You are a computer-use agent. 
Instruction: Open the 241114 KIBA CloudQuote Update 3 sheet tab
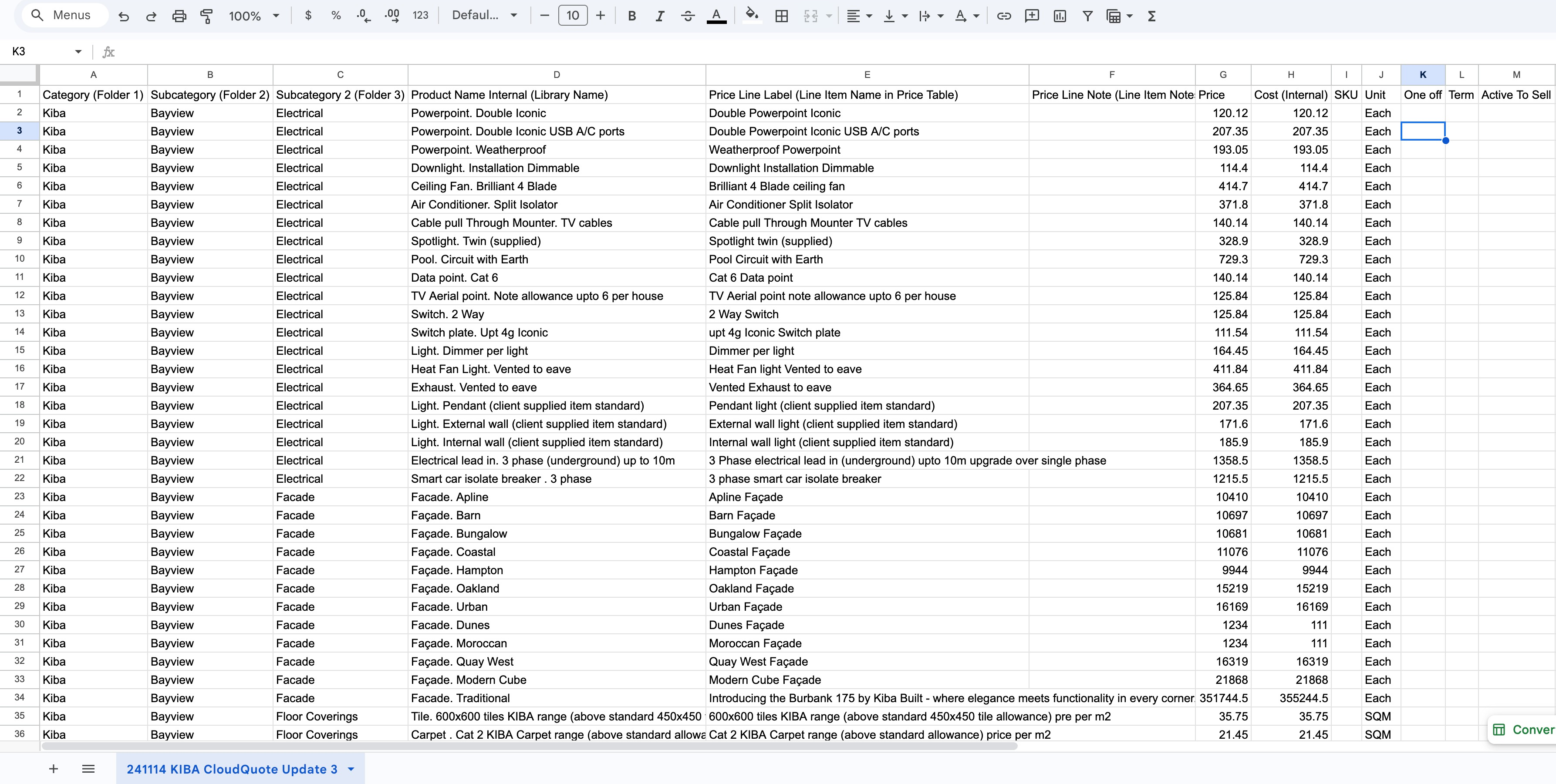tap(232, 769)
